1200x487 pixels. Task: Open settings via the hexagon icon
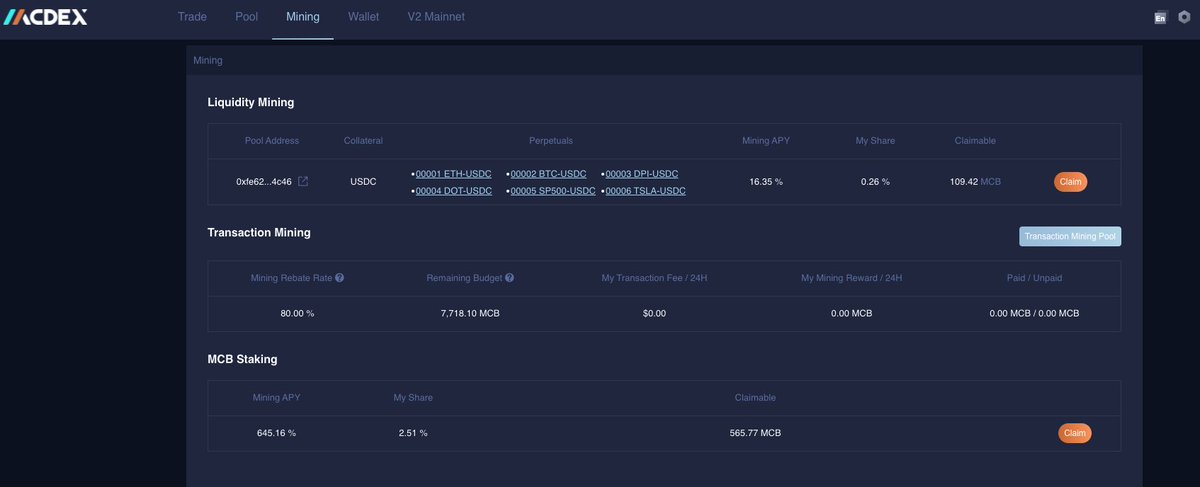coord(1184,18)
